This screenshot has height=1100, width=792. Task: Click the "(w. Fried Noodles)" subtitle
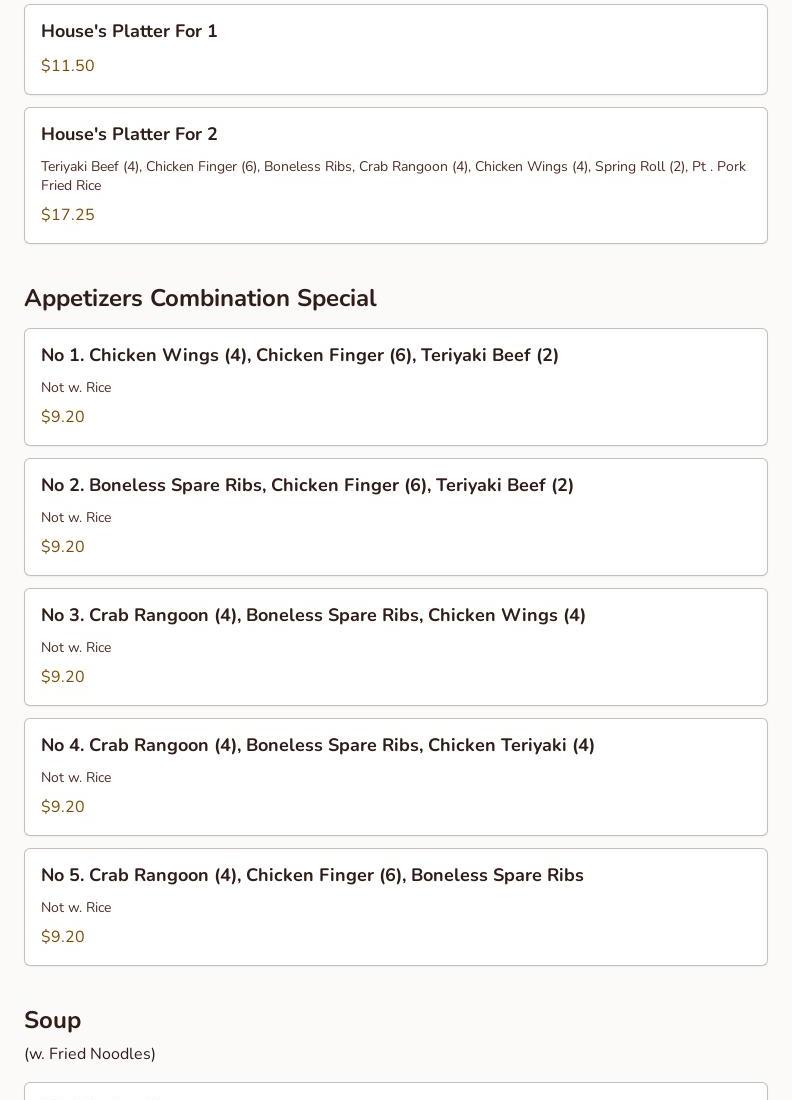click(90, 1054)
